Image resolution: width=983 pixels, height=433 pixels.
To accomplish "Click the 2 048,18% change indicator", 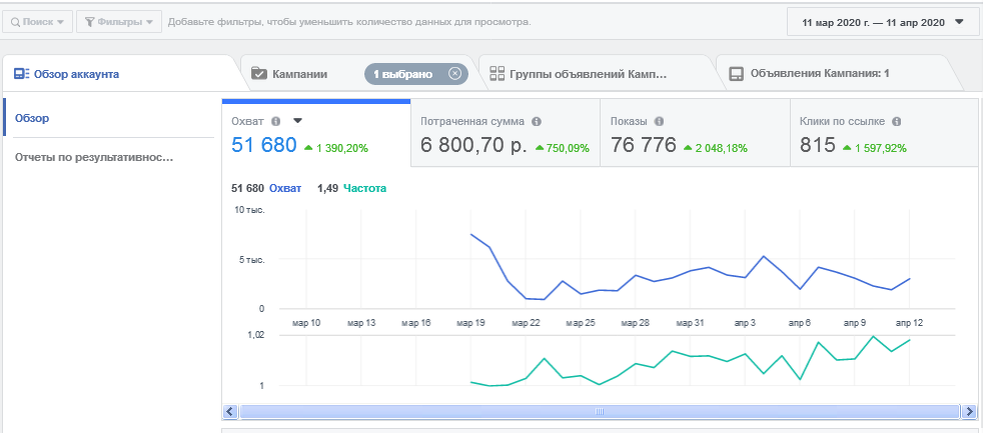I will [715, 149].
